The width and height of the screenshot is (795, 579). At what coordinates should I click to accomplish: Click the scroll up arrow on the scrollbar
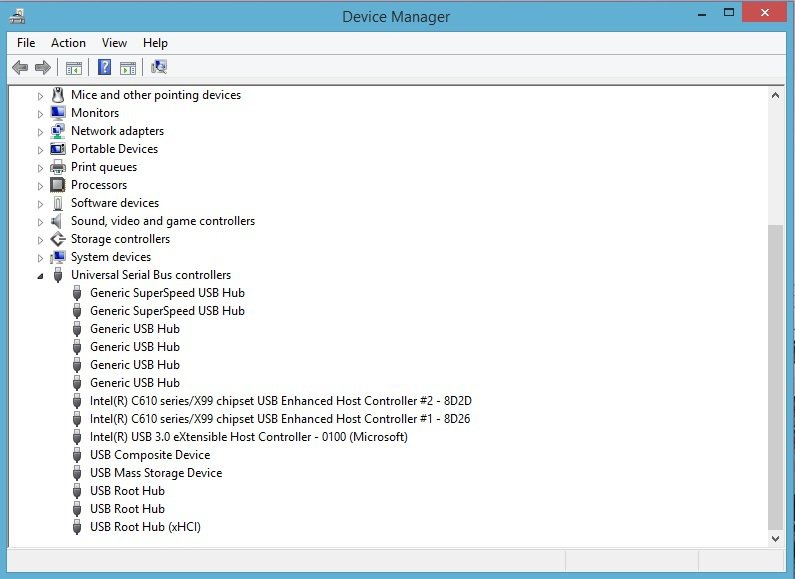pyautogui.click(x=775, y=95)
